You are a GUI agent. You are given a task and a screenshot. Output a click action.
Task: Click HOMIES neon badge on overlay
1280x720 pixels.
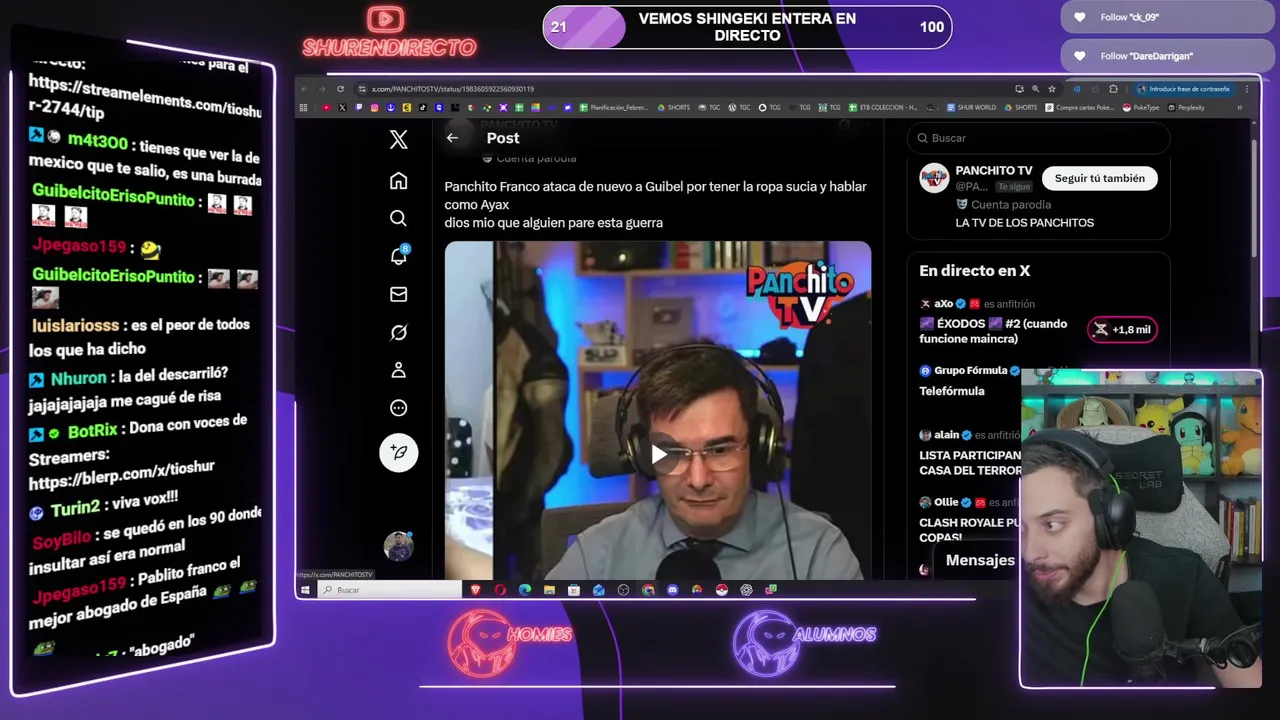(509, 641)
